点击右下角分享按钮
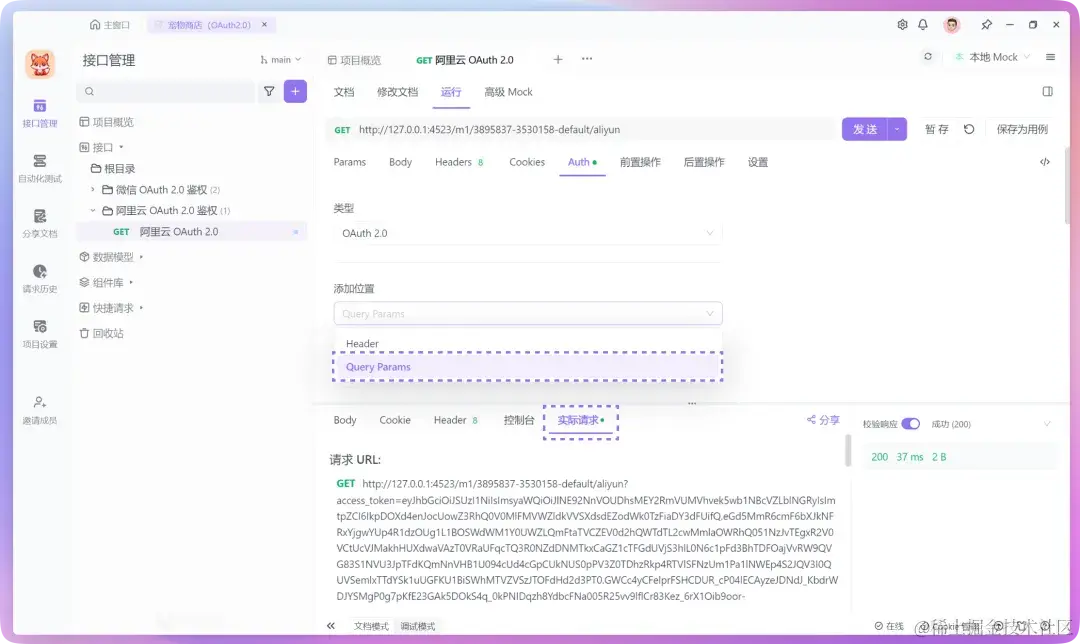Screen dimensions: 1080x644 click(822, 419)
